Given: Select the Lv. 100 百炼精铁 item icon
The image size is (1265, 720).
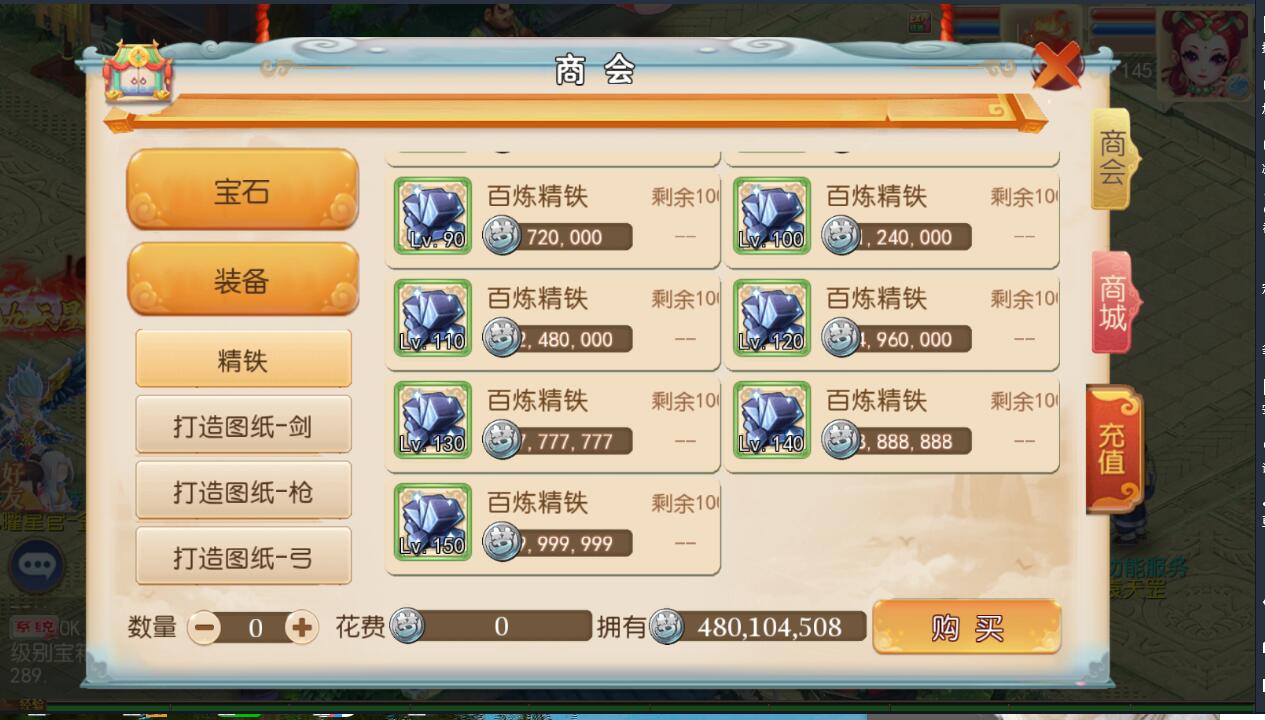Looking at the screenshot, I should coord(772,216).
